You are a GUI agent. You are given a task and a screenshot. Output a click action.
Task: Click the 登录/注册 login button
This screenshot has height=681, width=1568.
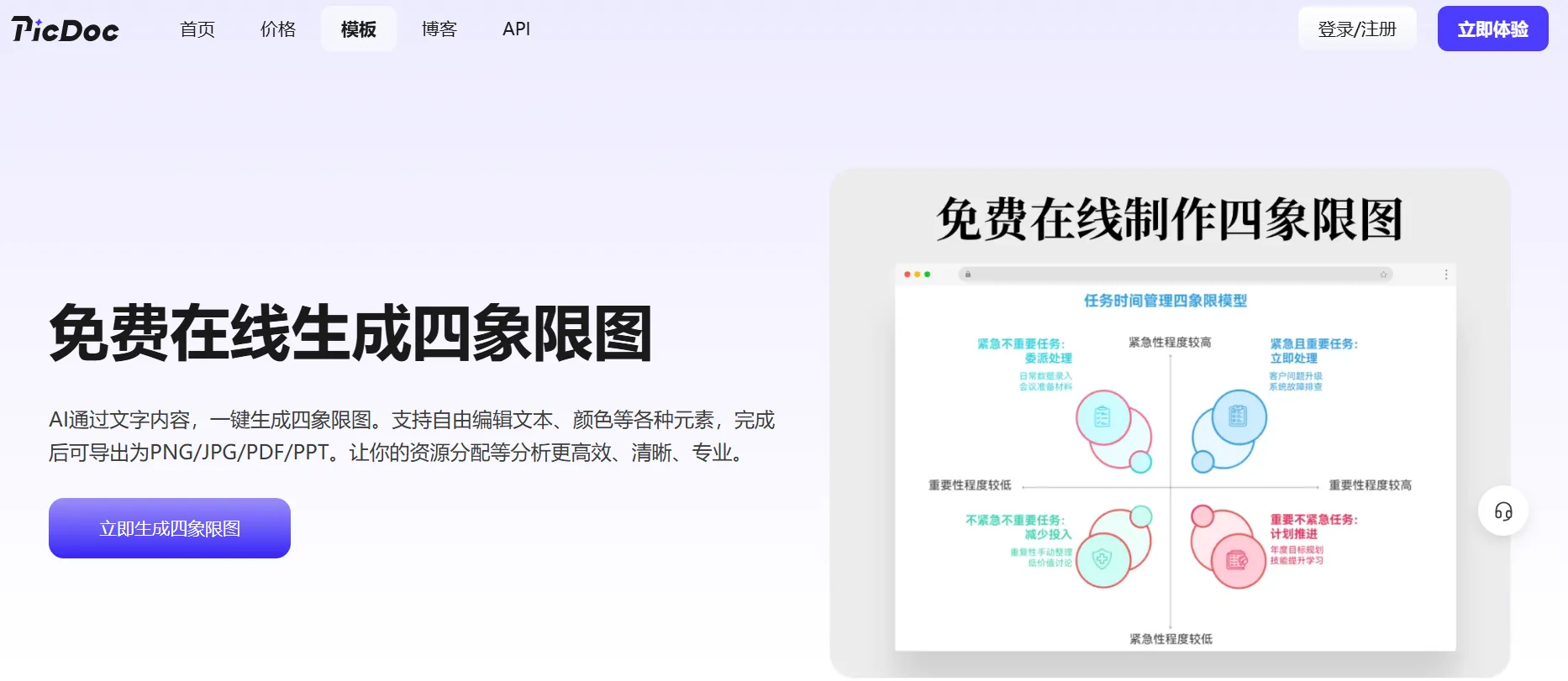pos(1357,29)
